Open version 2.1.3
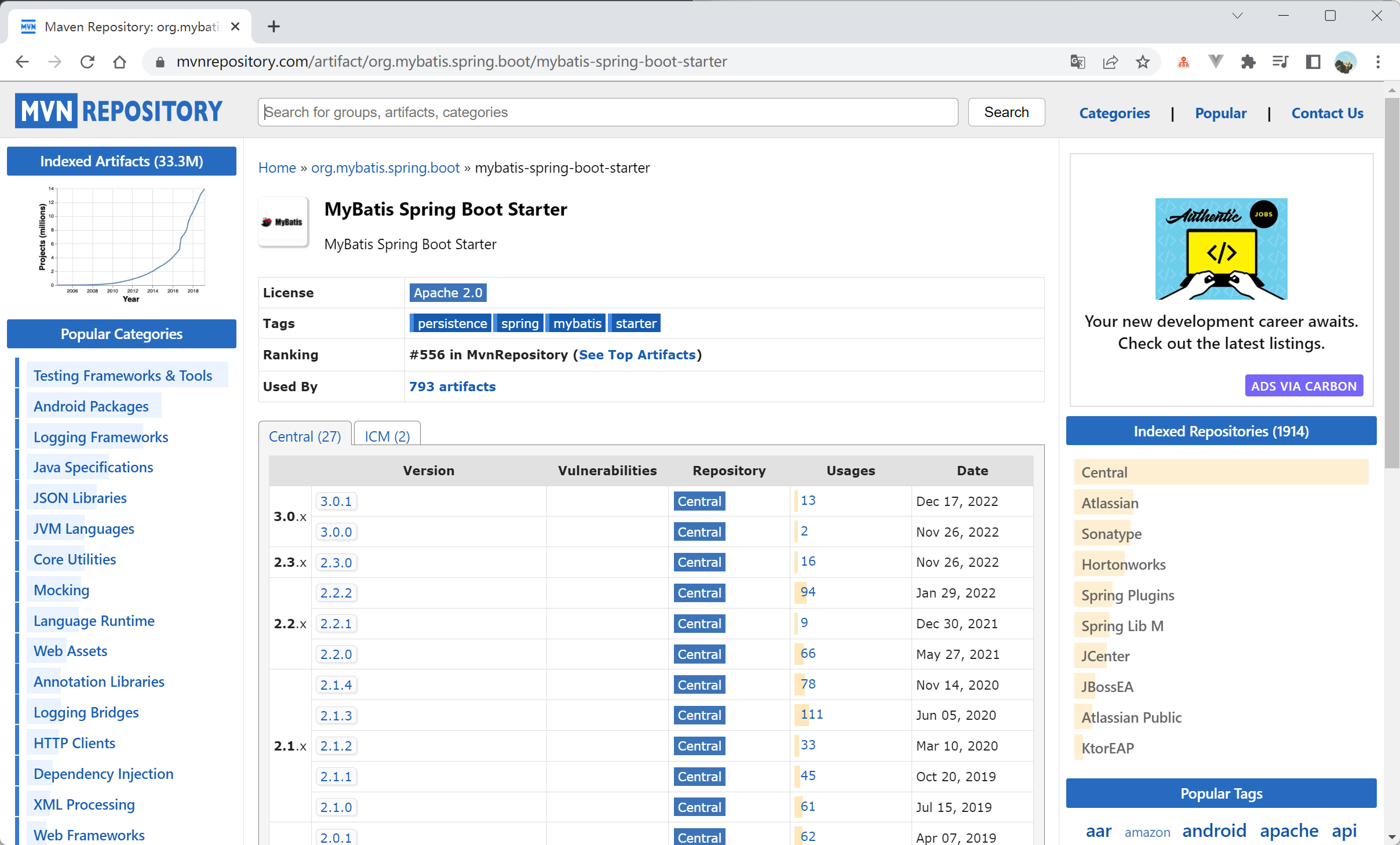The height and width of the screenshot is (845, 1400). [336, 715]
